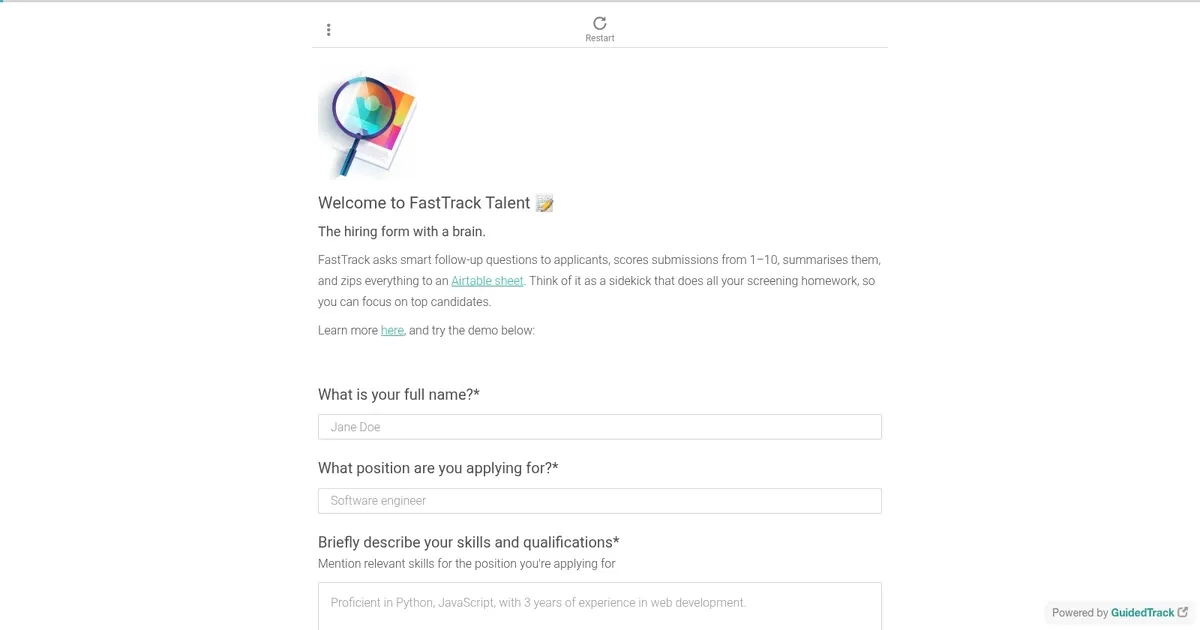Viewport: 1200px width, 630px height.
Task: Click the Restart text label
Action: pos(600,39)
